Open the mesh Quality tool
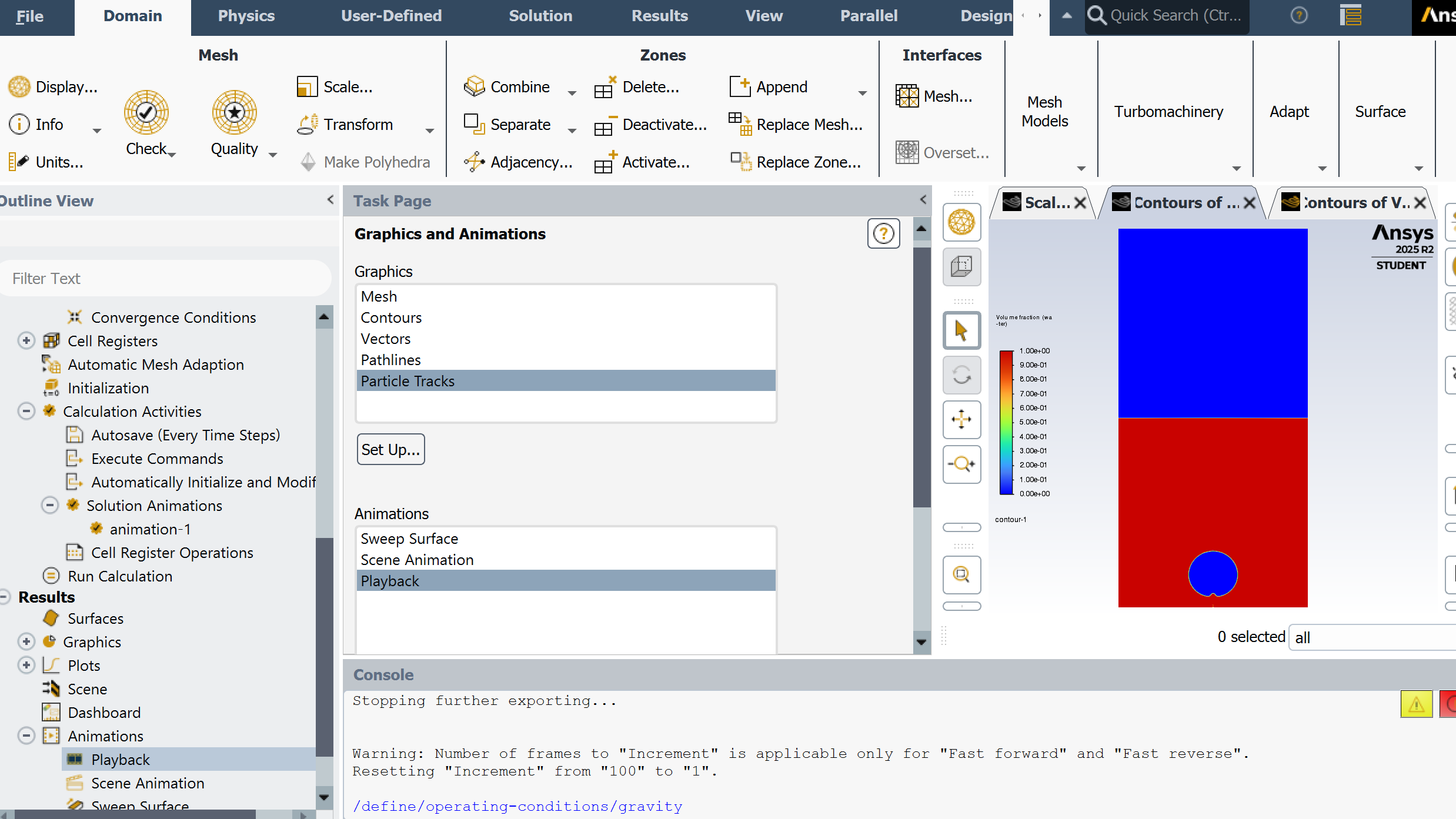Image resolution: width=1456 pixels, height=819 pixels. [235, 112]
